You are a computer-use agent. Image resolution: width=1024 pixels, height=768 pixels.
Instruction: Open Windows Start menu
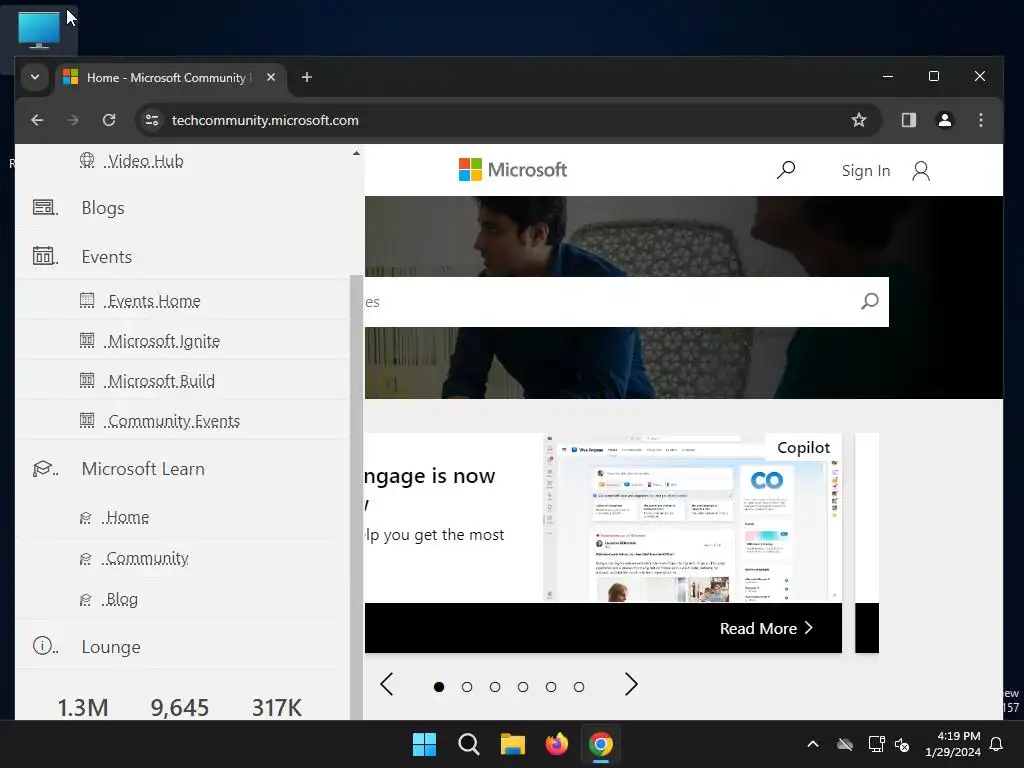coord(424,744)
